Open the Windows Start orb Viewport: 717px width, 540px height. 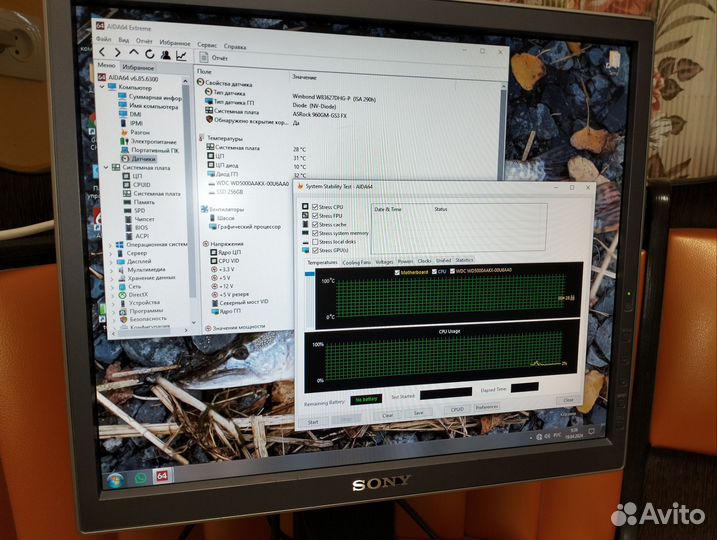click(x=116, y=480)
